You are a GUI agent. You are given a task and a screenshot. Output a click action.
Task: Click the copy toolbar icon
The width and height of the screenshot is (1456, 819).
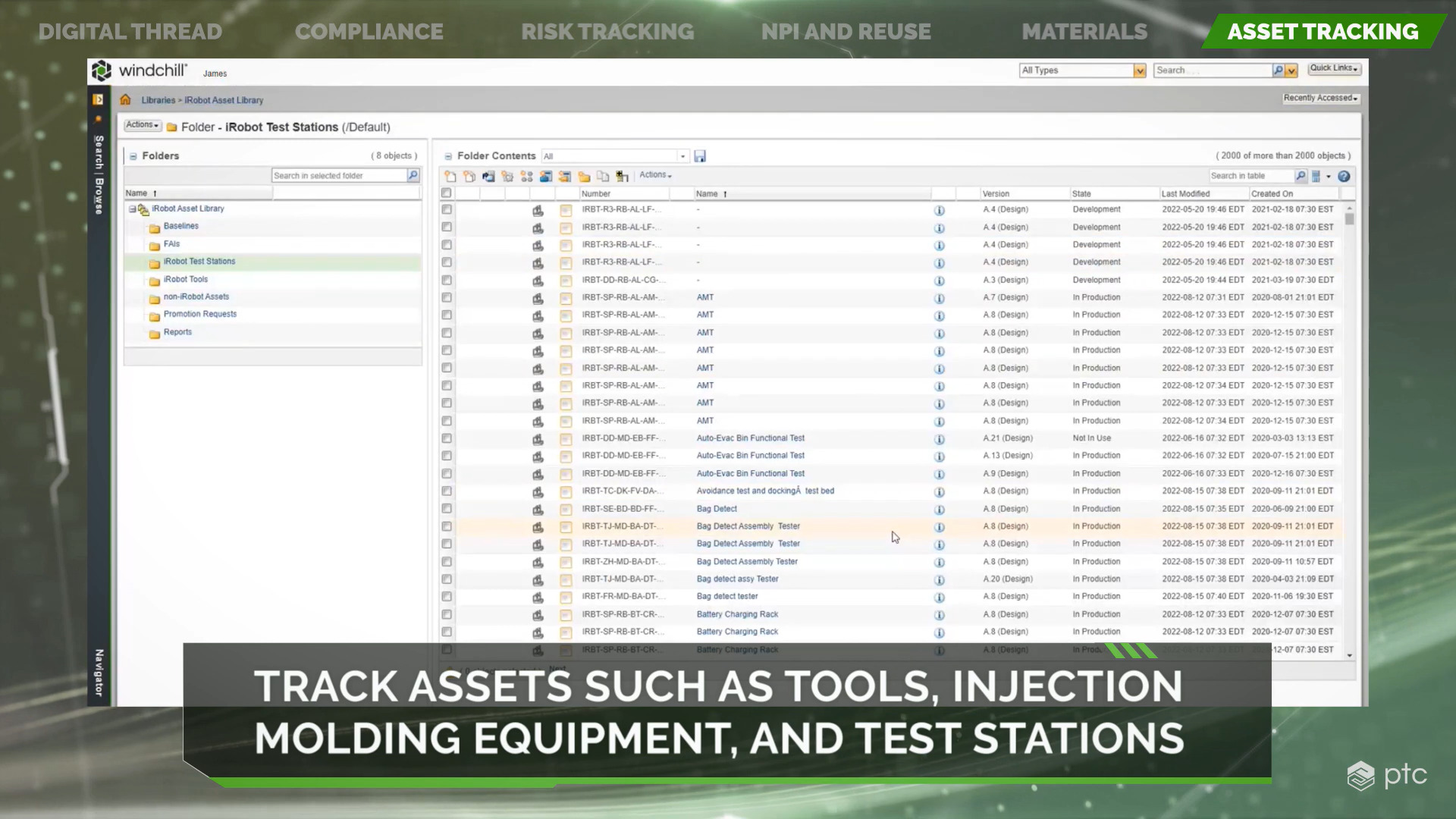[603, 176]
